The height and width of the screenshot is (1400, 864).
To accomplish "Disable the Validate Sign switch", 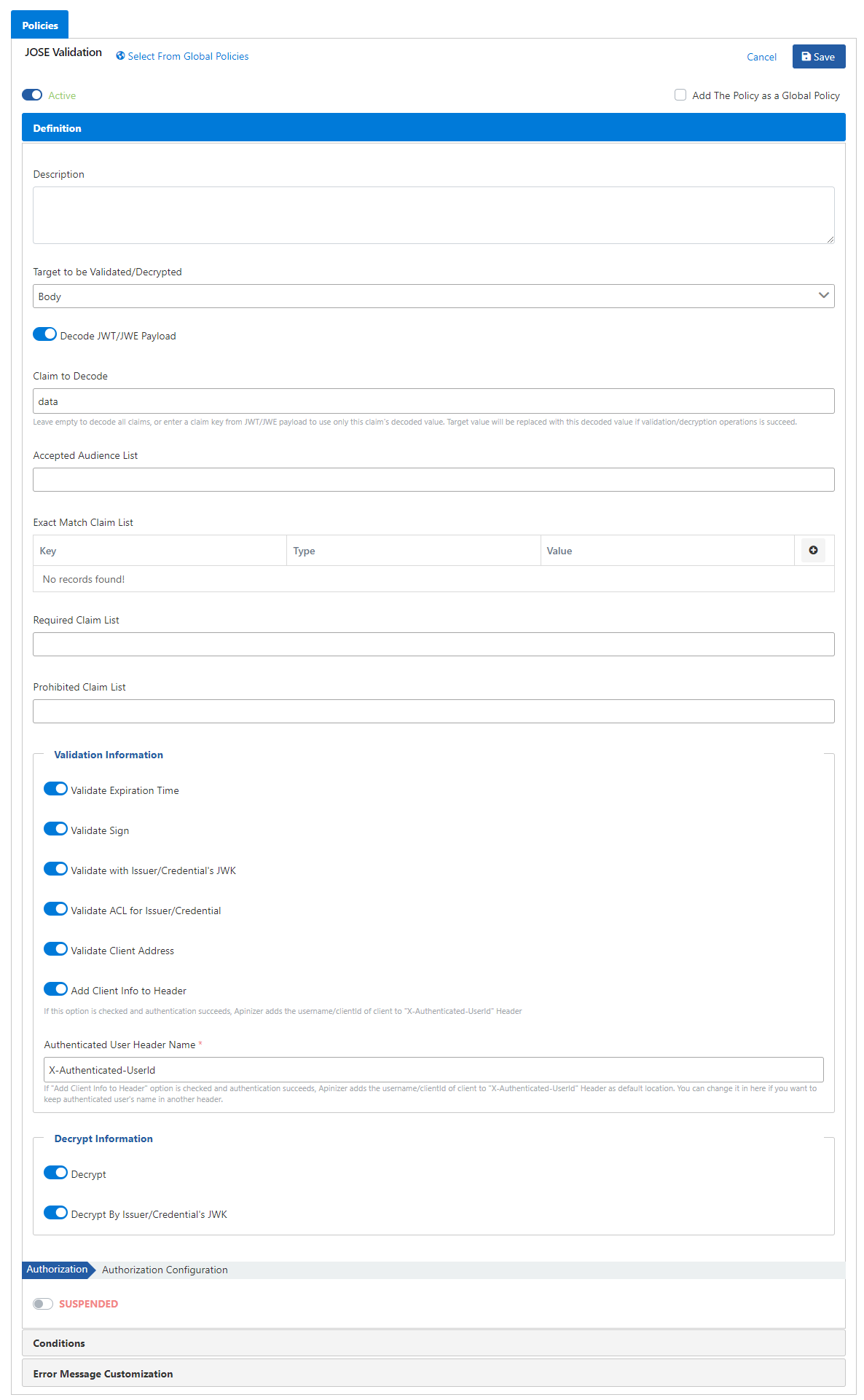I will tap(55, 829).
